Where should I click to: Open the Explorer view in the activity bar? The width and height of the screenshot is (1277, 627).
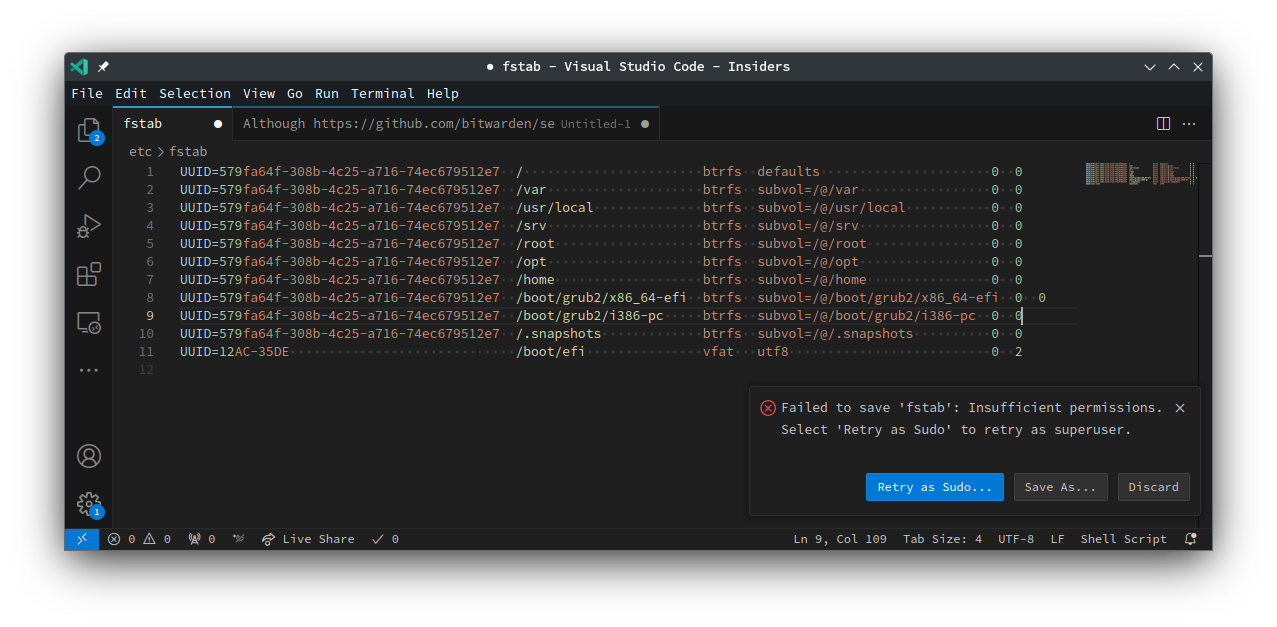click(x=89, y=131)
